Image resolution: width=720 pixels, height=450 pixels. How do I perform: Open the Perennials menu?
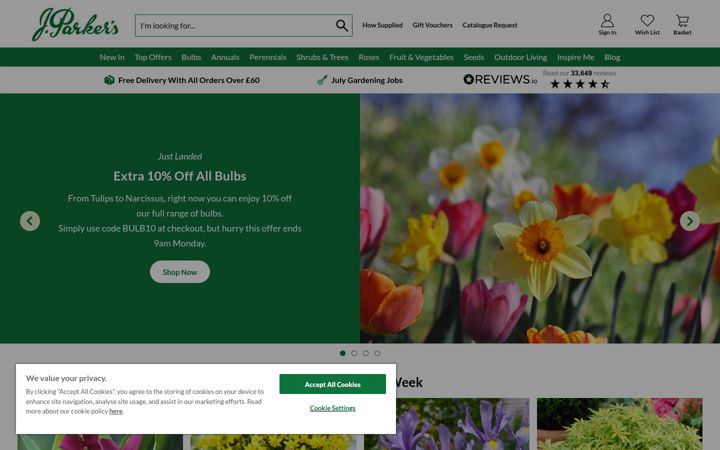(x=268, y=57)
